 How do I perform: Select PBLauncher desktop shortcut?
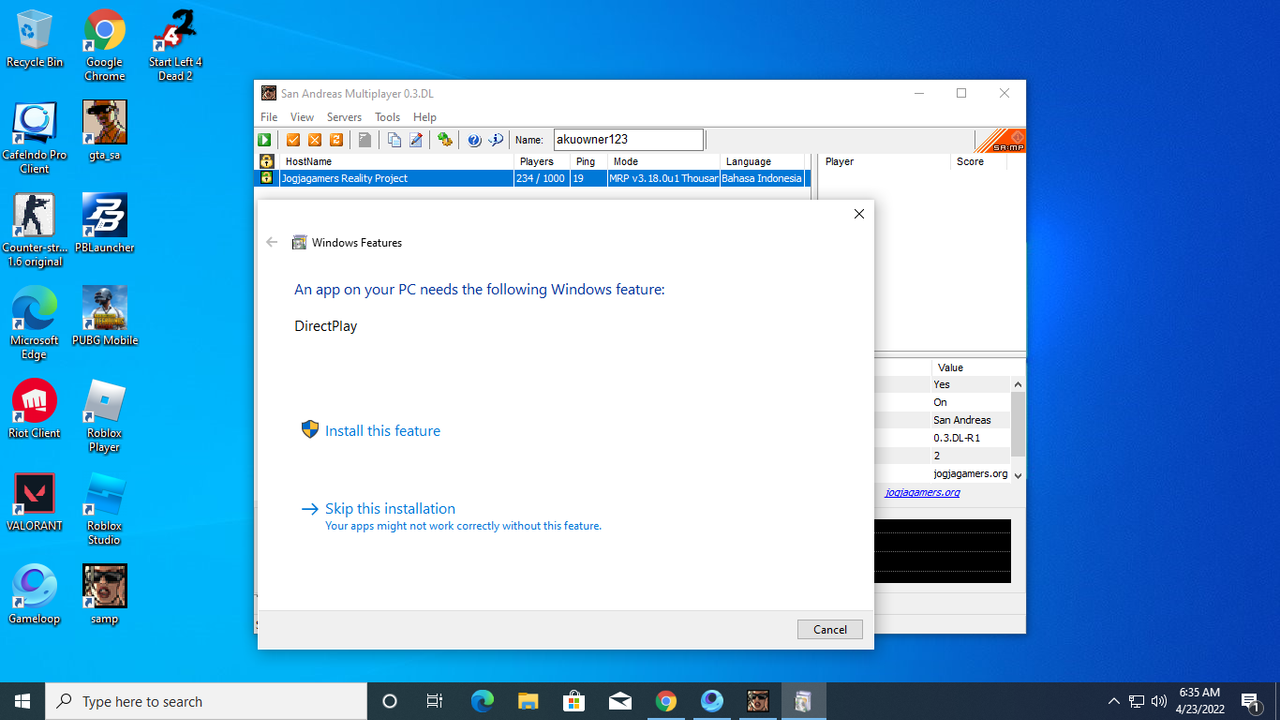[104, 224]
